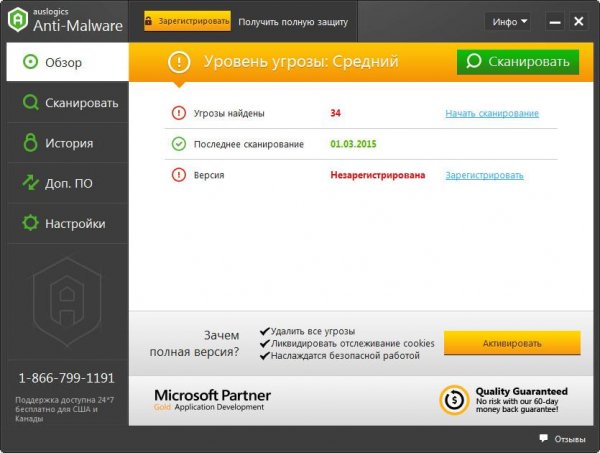The width and height of the screenshot is (600, 453).
Task: Click the Угрозы найдены label
Action: (229, 114)
